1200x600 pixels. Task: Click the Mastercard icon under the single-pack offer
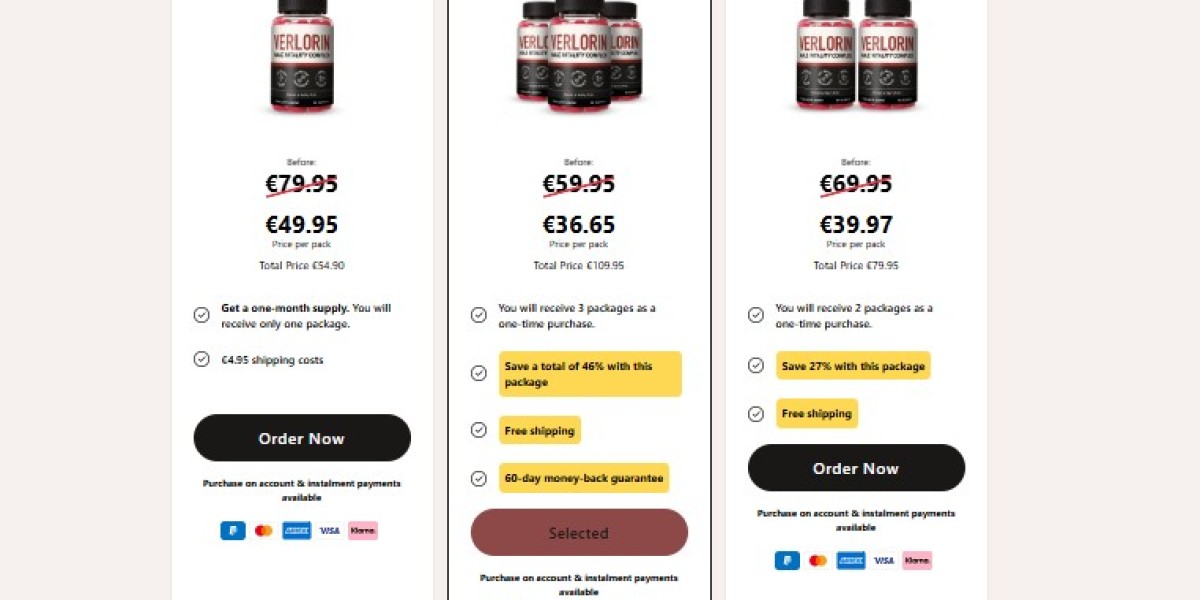264,531
